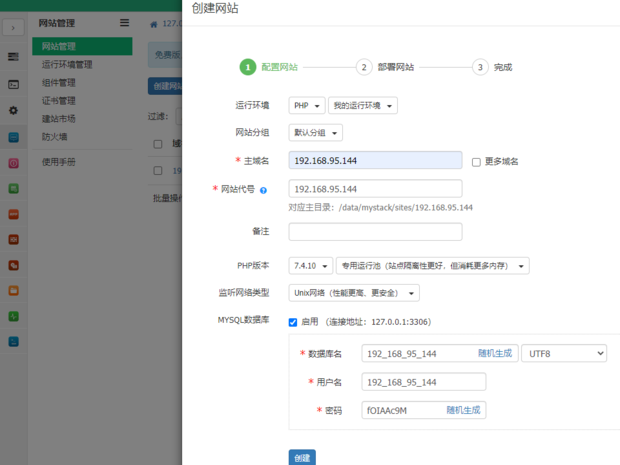Click 随机生成 link for database name
Screen dimensions: 620x465
point(495,353)
